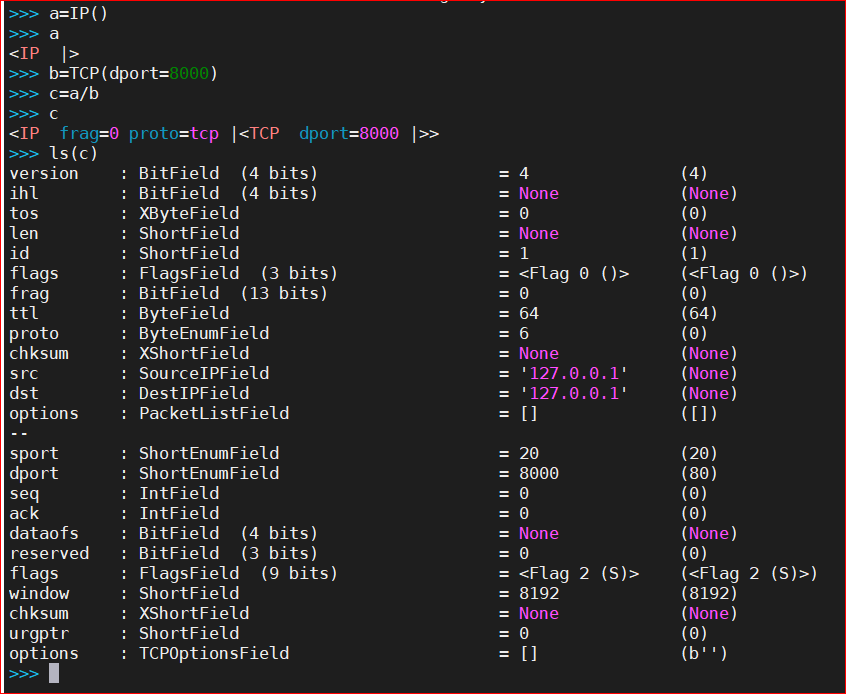
Task: Click the 'ihl' field name
Action: pos(24,194)
